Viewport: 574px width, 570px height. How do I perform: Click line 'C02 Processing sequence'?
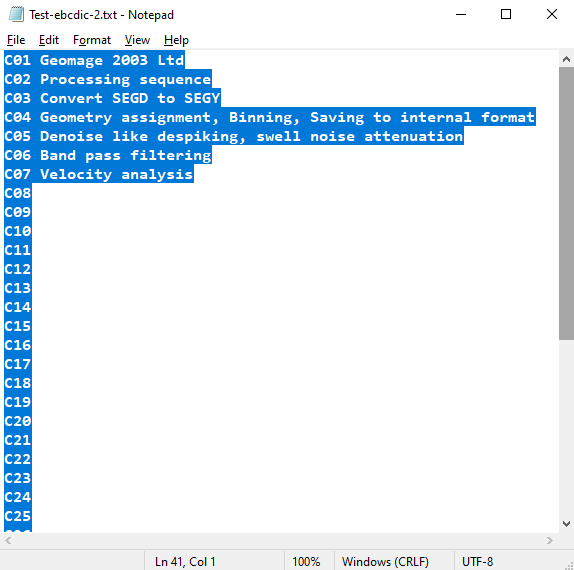pos(108,79)
